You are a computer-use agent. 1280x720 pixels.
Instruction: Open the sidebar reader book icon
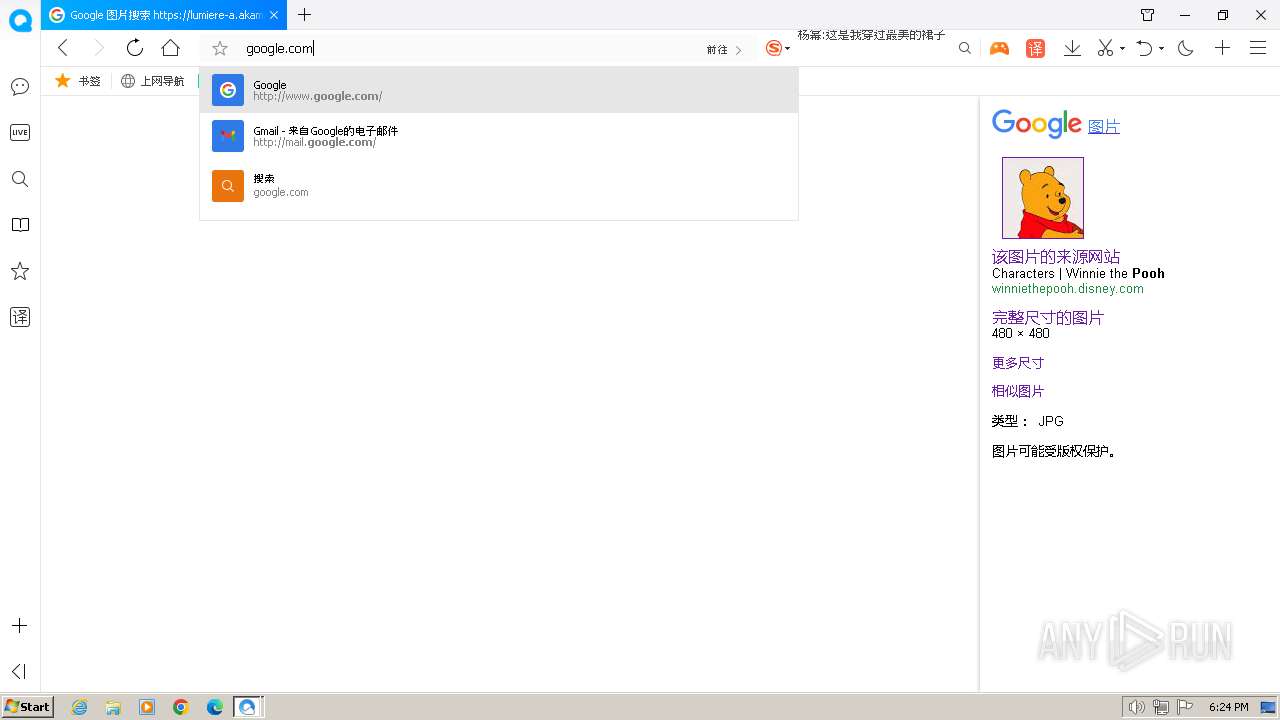click(x=20, y=225)
